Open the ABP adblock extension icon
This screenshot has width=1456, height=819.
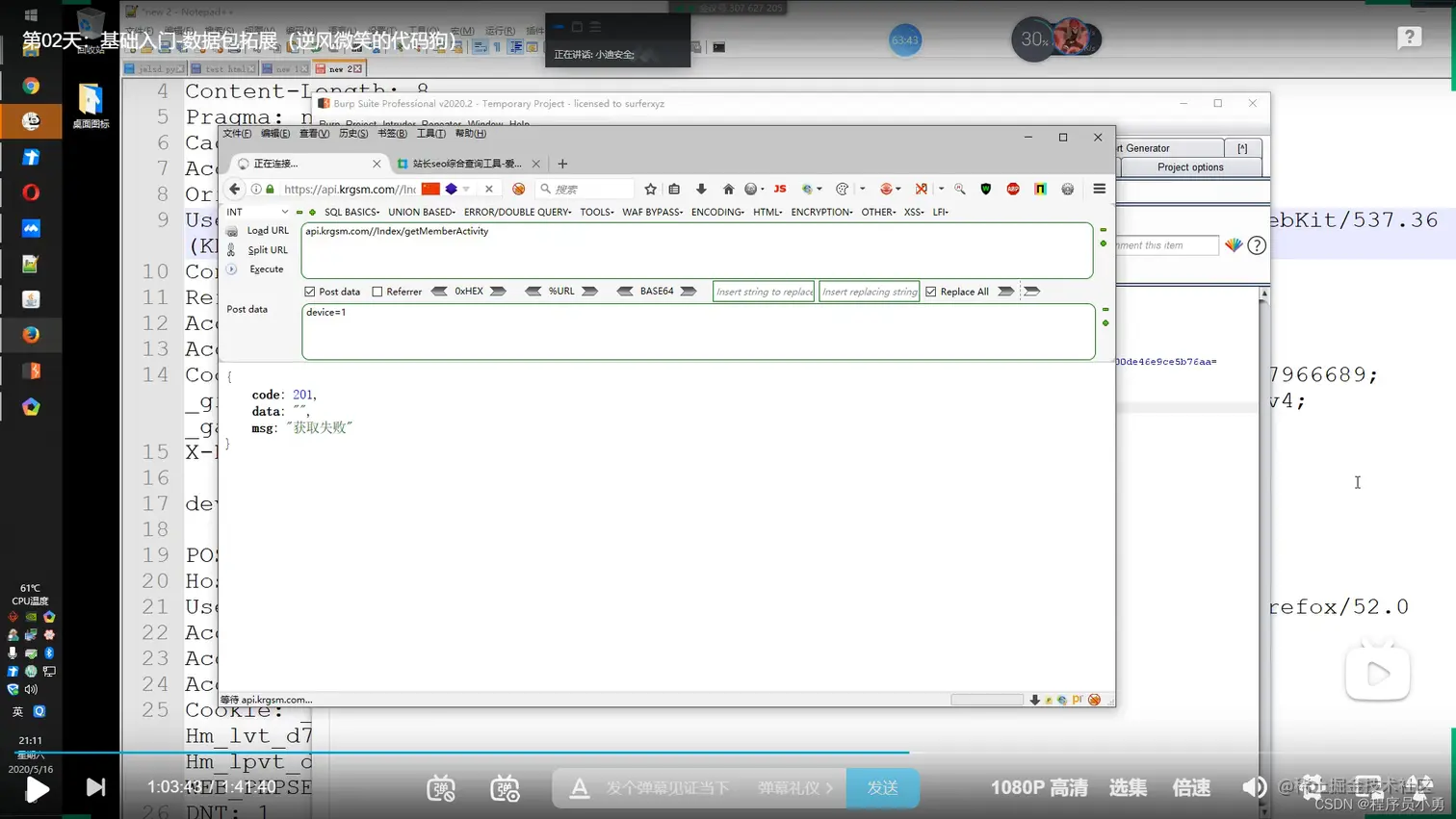point(1013,189)
